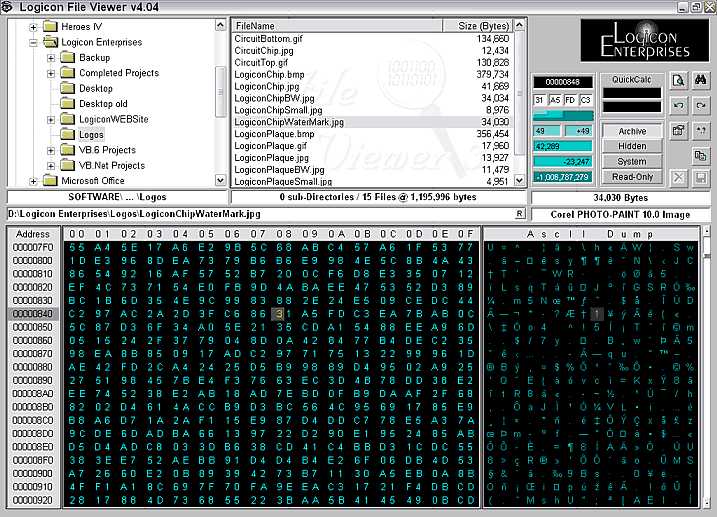717x517 pixels.
Task: Toggle the Read-Only attribute
Action: (x=632, y=177)
